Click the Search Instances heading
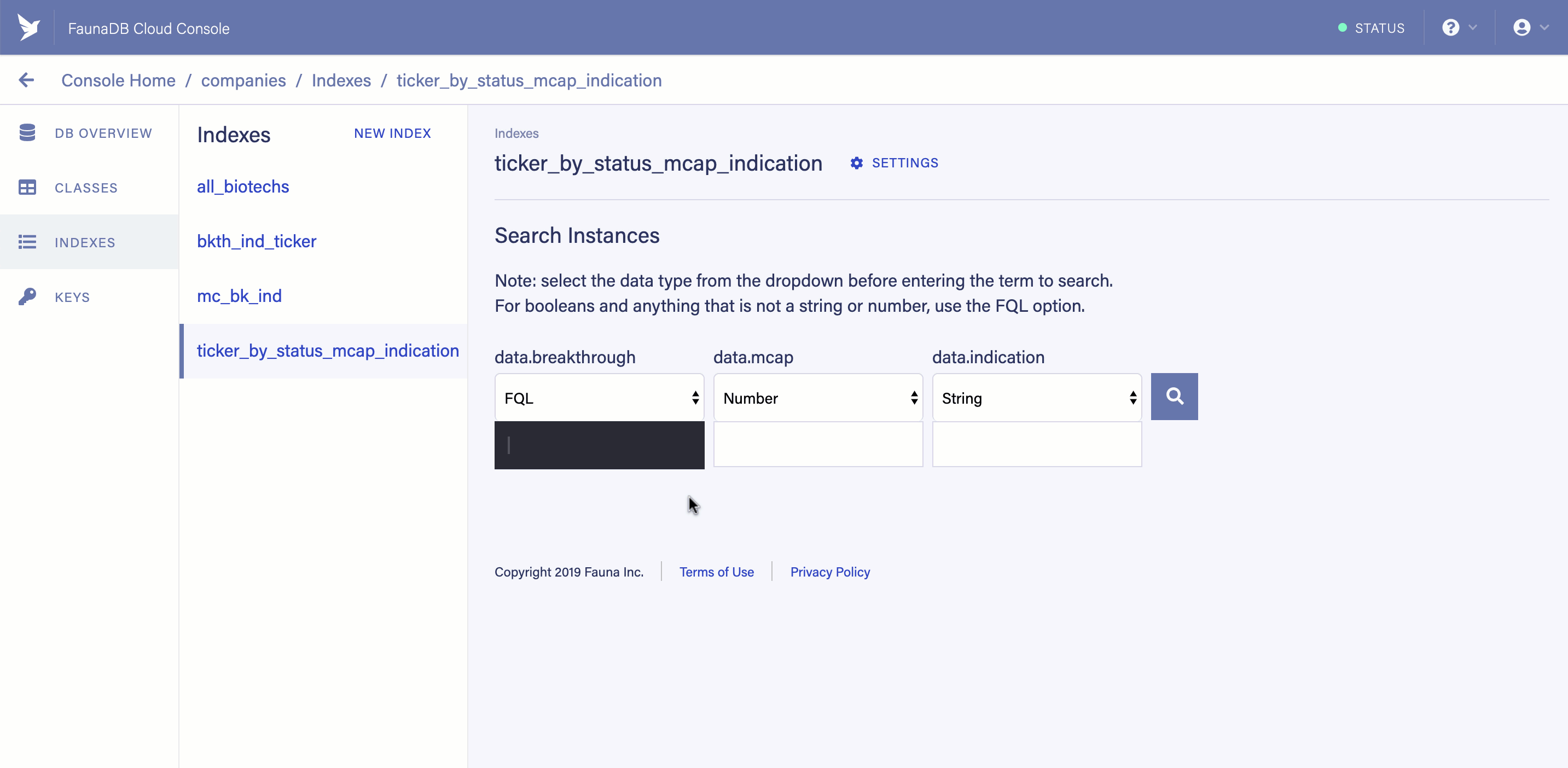Viewport: 1568px width, 768px height. [x=577, y=236]
